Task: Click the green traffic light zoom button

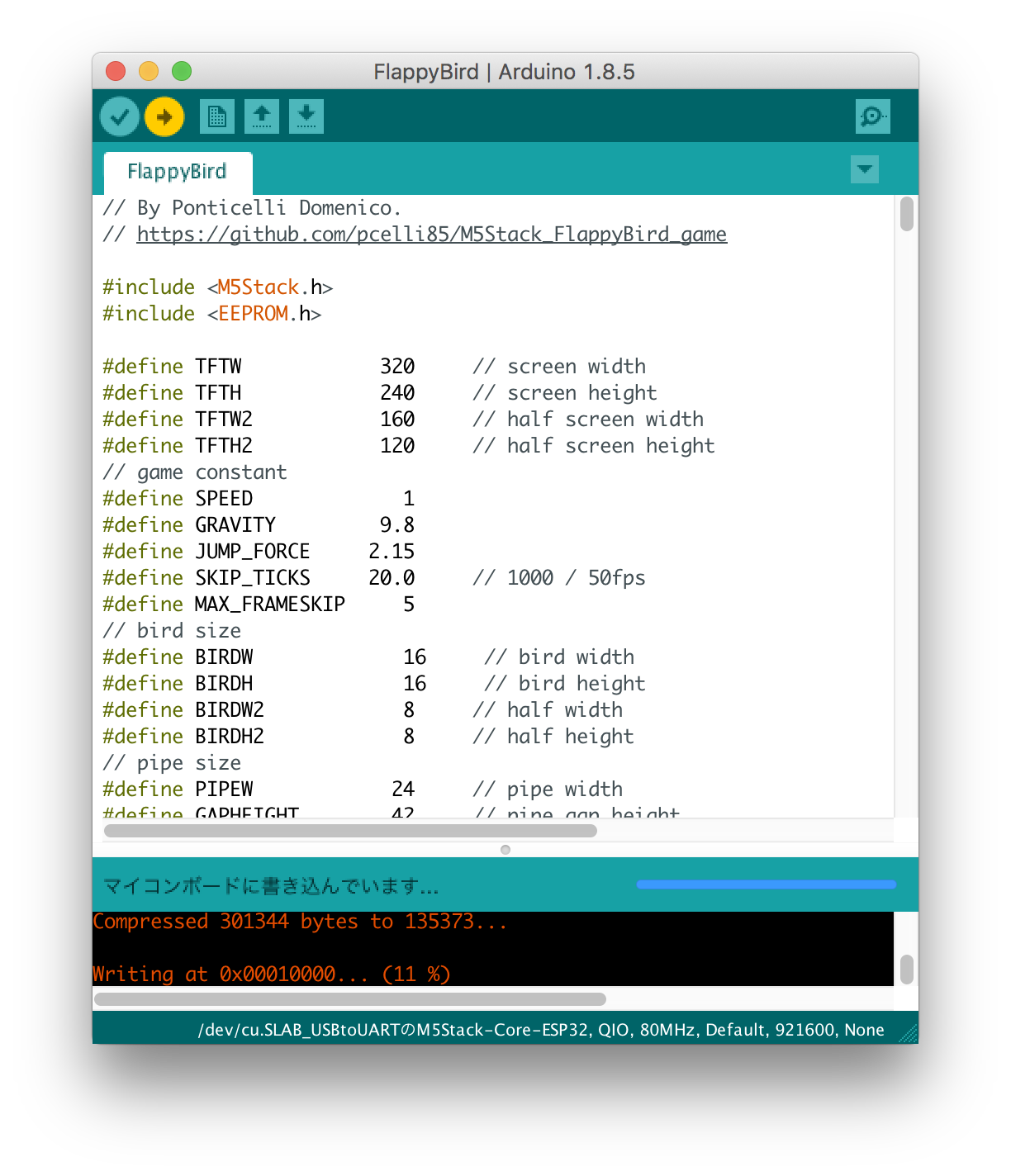Action: 181,72
